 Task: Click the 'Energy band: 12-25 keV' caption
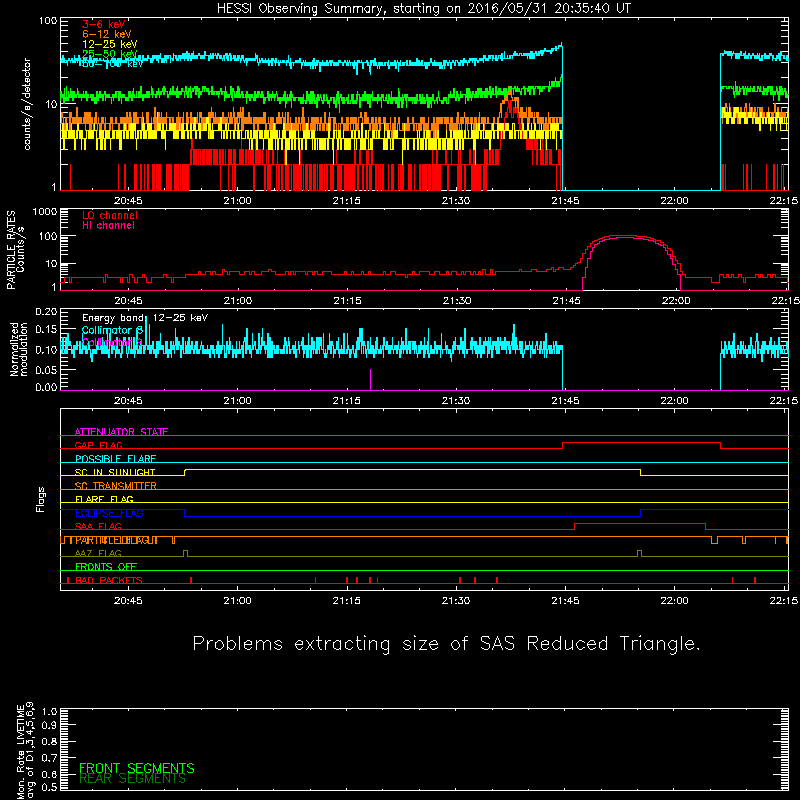145,318
